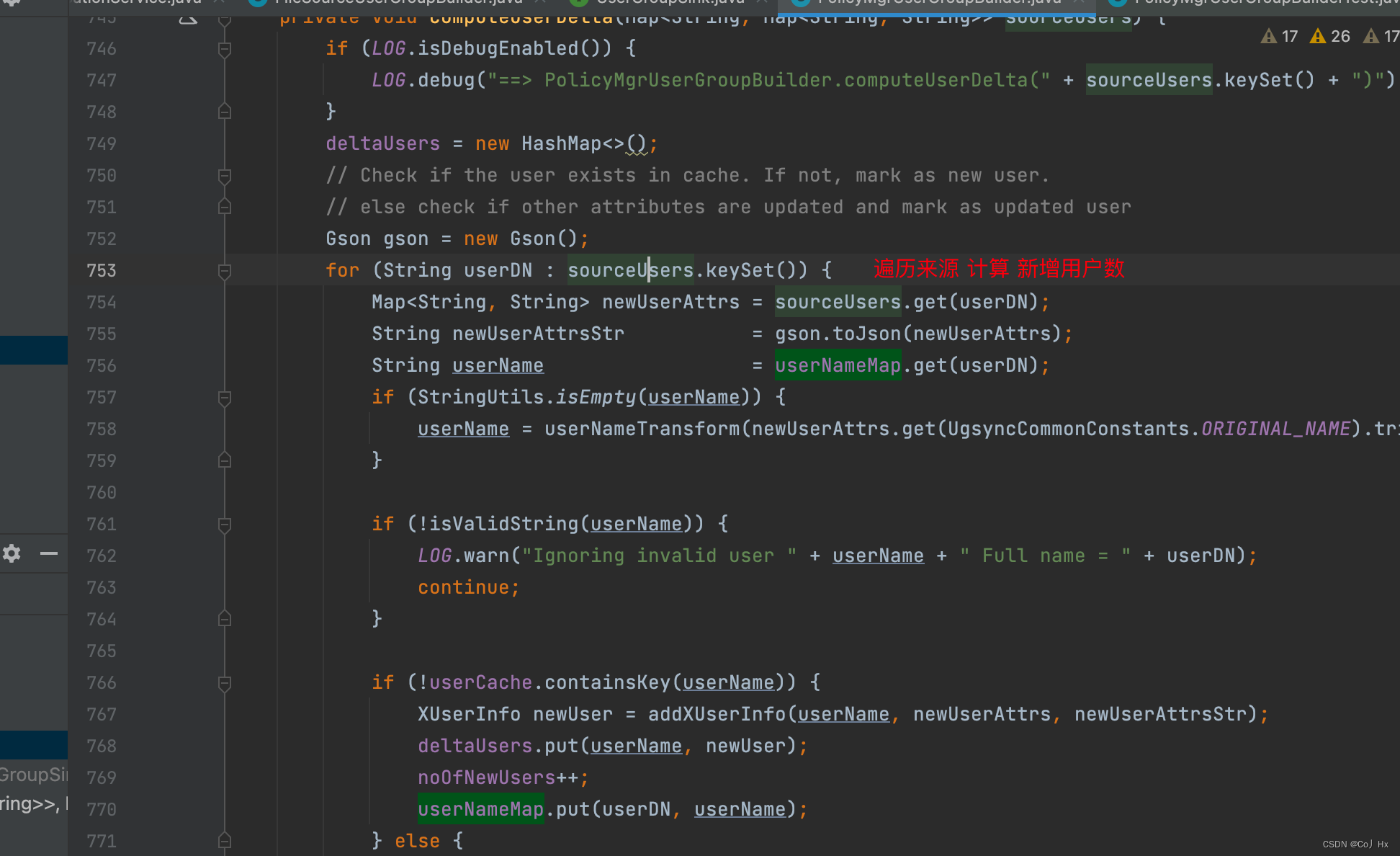Click 'isDebugEnabled' on line 746
Viewport: 1400px width, 856px height.
point(498,48)
